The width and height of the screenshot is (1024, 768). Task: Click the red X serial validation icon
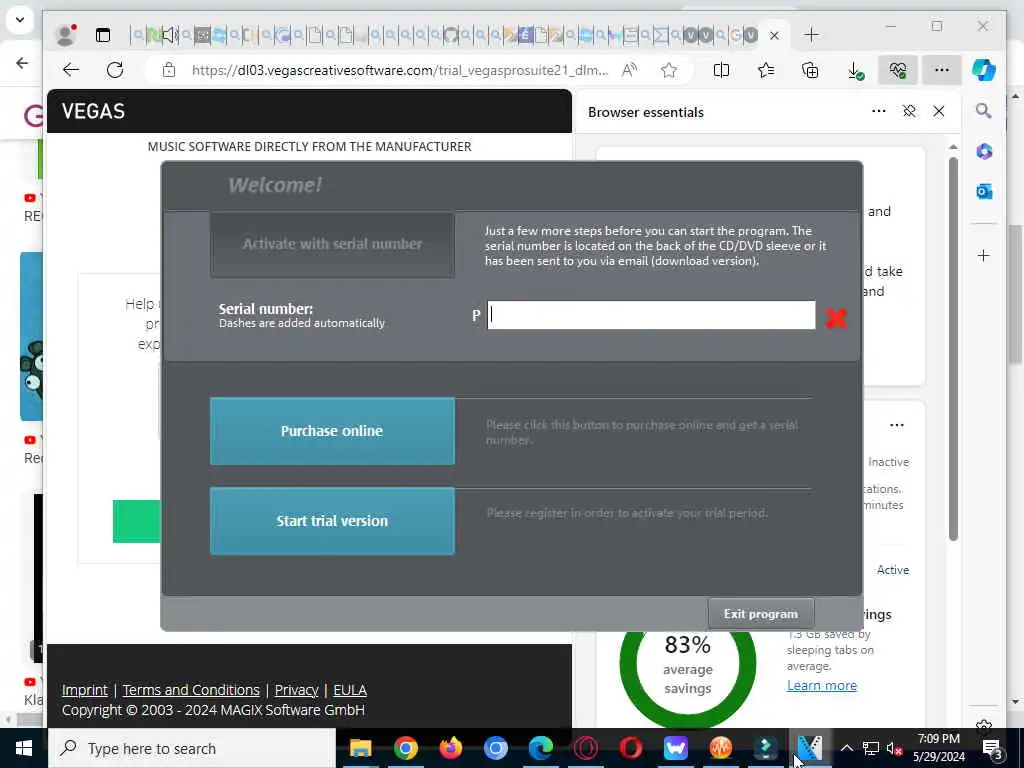(x=837, y=318)
